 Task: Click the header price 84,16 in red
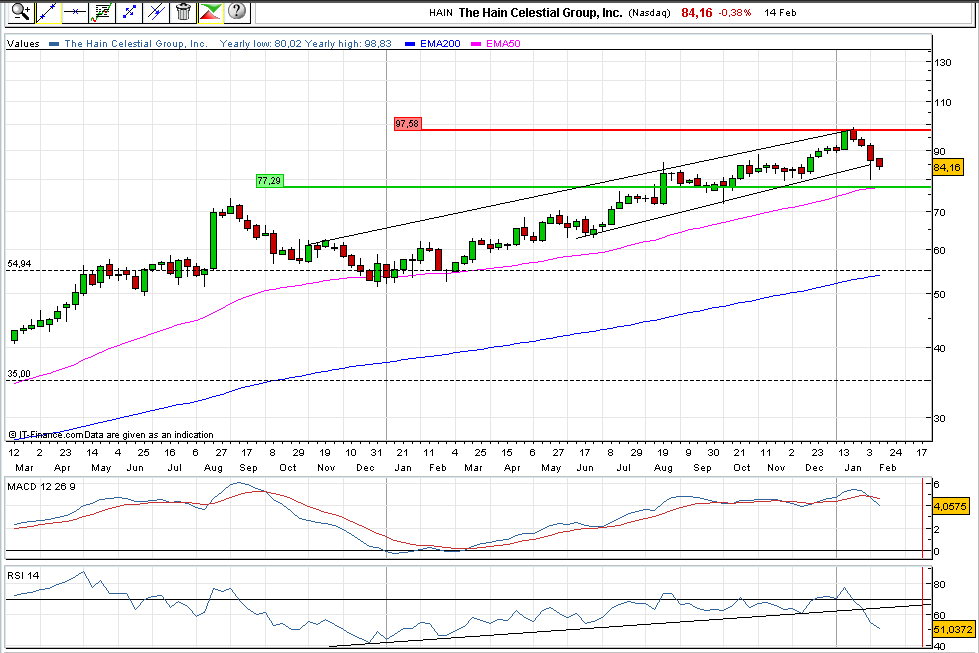click(696, 12)
